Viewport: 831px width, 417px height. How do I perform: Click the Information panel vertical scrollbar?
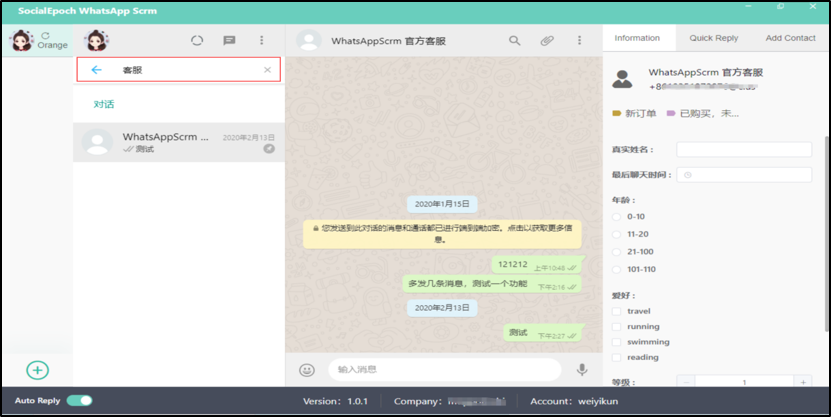pos(825,233)
